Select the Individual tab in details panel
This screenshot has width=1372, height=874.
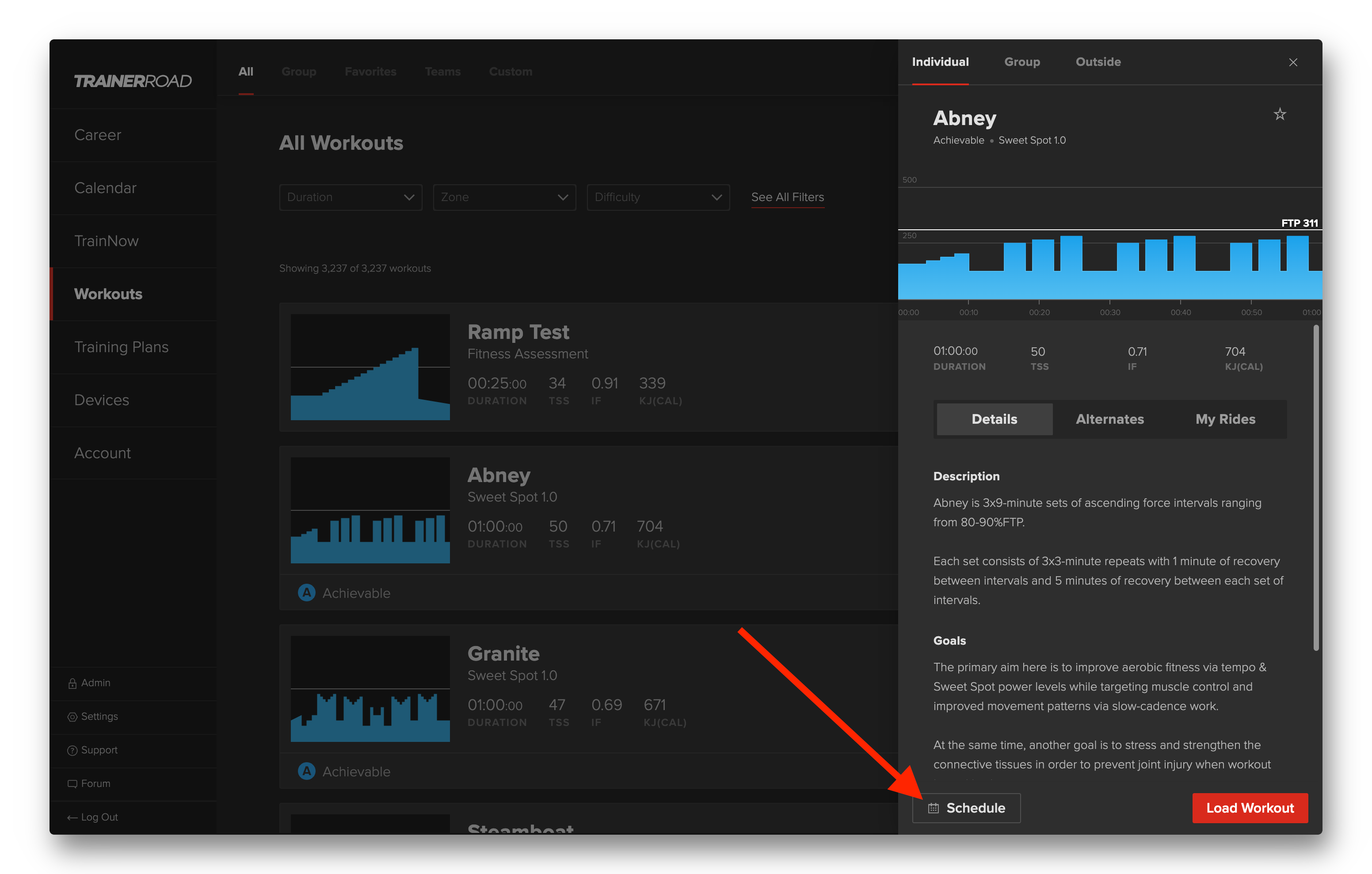940,62
